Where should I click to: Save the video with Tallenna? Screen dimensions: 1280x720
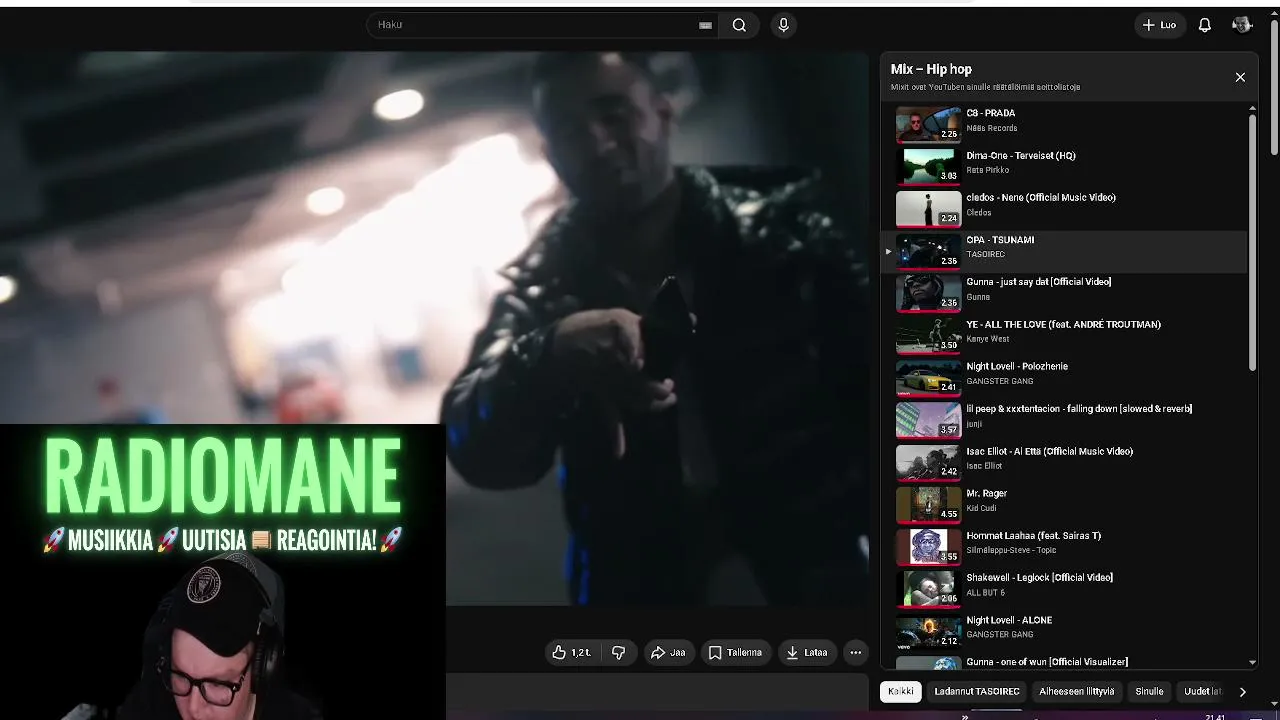pos(735,653)
